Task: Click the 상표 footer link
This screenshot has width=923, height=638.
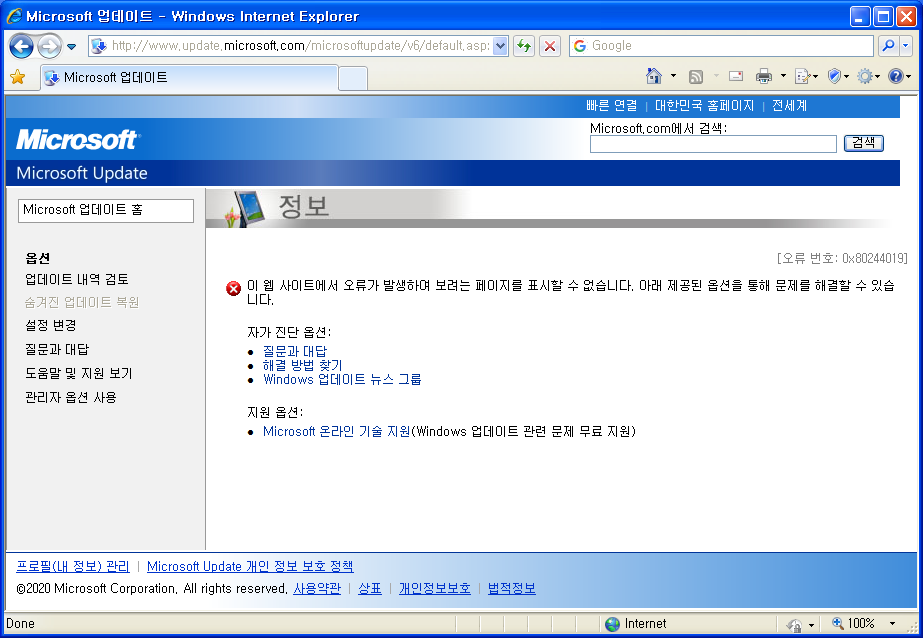Action: (x=370, y=589)
